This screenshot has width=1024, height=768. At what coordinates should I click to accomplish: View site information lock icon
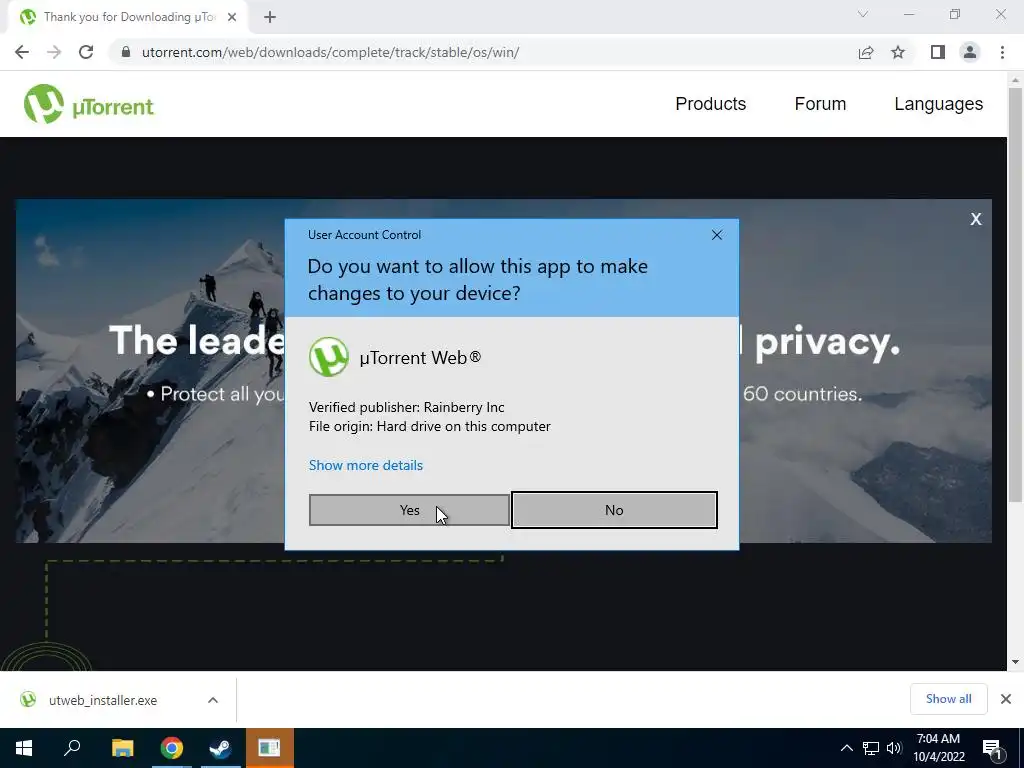tap(126, 52)
